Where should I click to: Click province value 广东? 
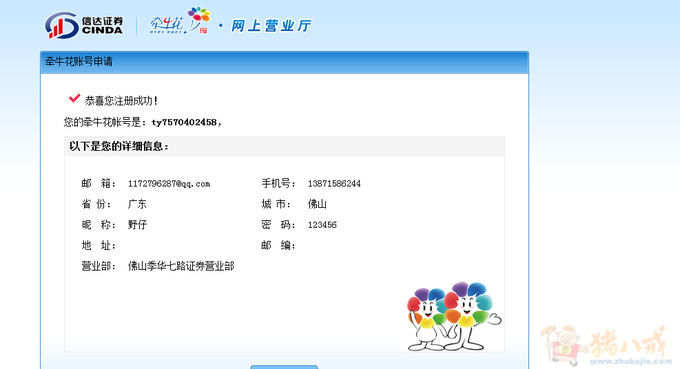coord(137,204)
